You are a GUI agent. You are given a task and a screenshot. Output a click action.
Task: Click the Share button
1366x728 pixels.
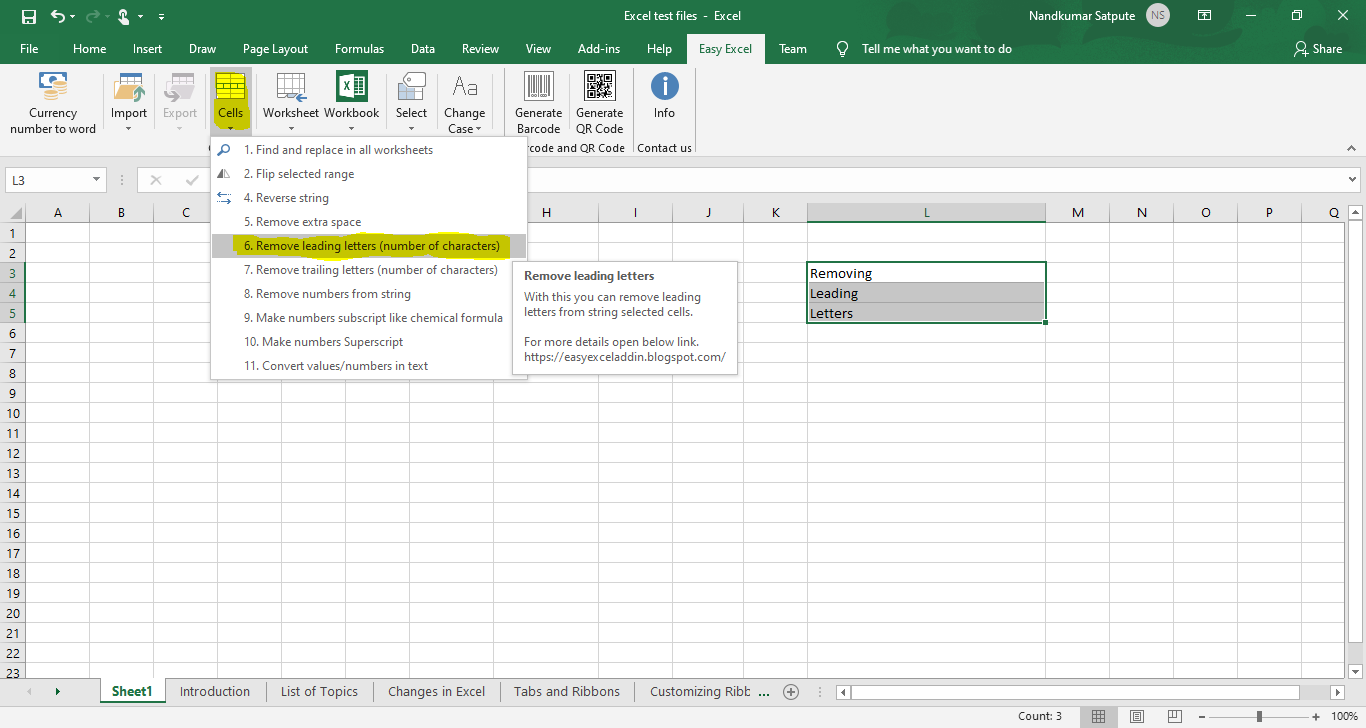coord(1318,48)
